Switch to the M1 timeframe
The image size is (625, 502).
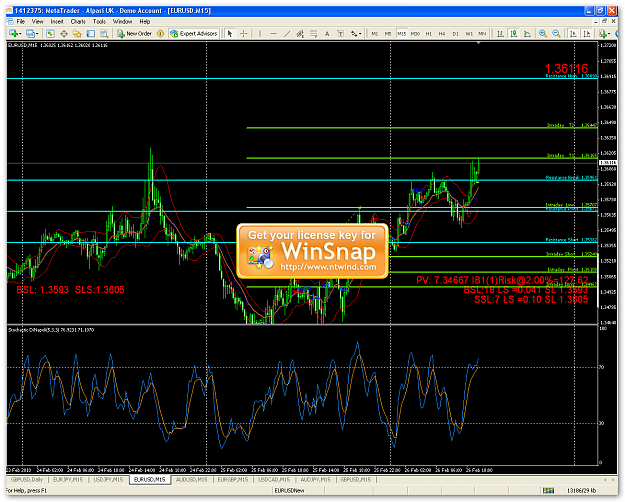point(375,34)
